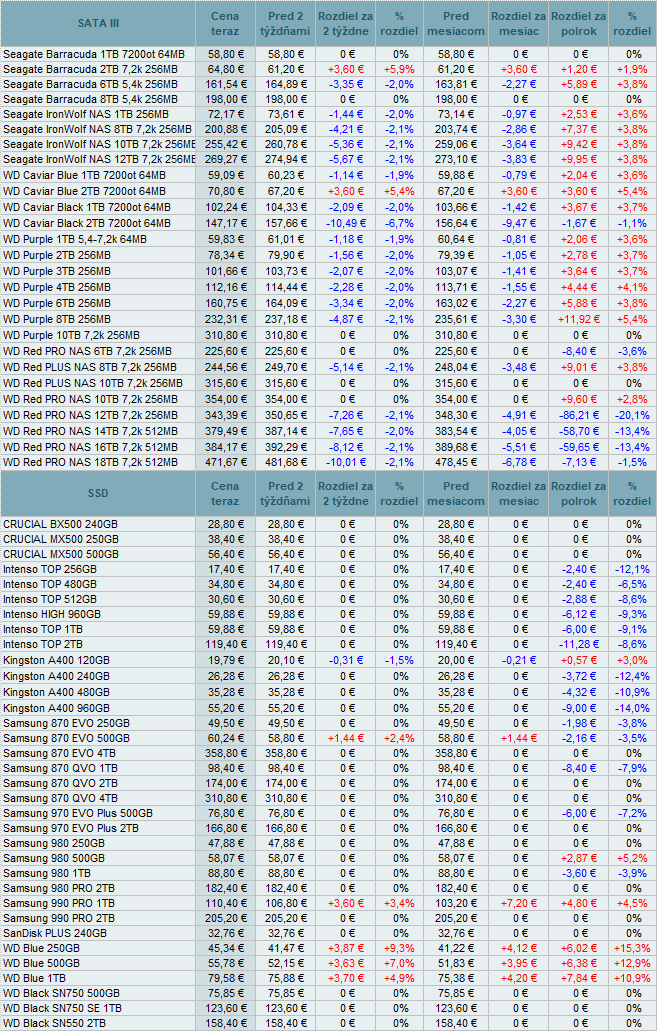Viewport: 657px width, 1031px height.
Task: Click Samsung 870 EVO 250GB row name
Action: [x=66, y=723]
